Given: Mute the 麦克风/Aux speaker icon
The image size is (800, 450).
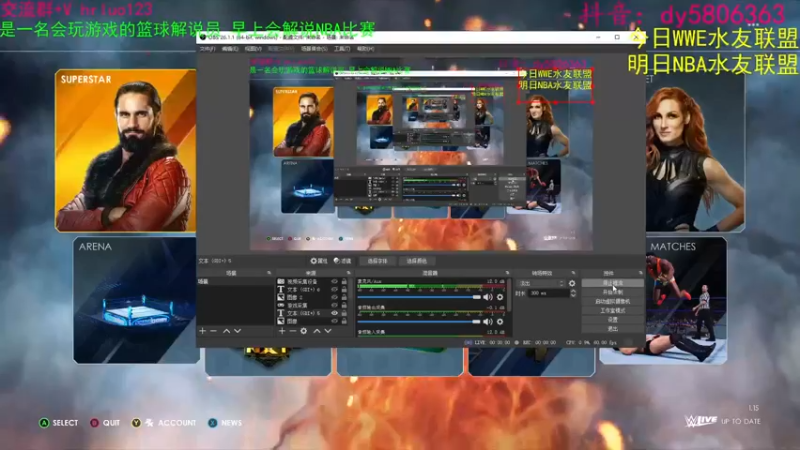Looking at the screenshot, I should pyautogui.click(x=488, y=297).
